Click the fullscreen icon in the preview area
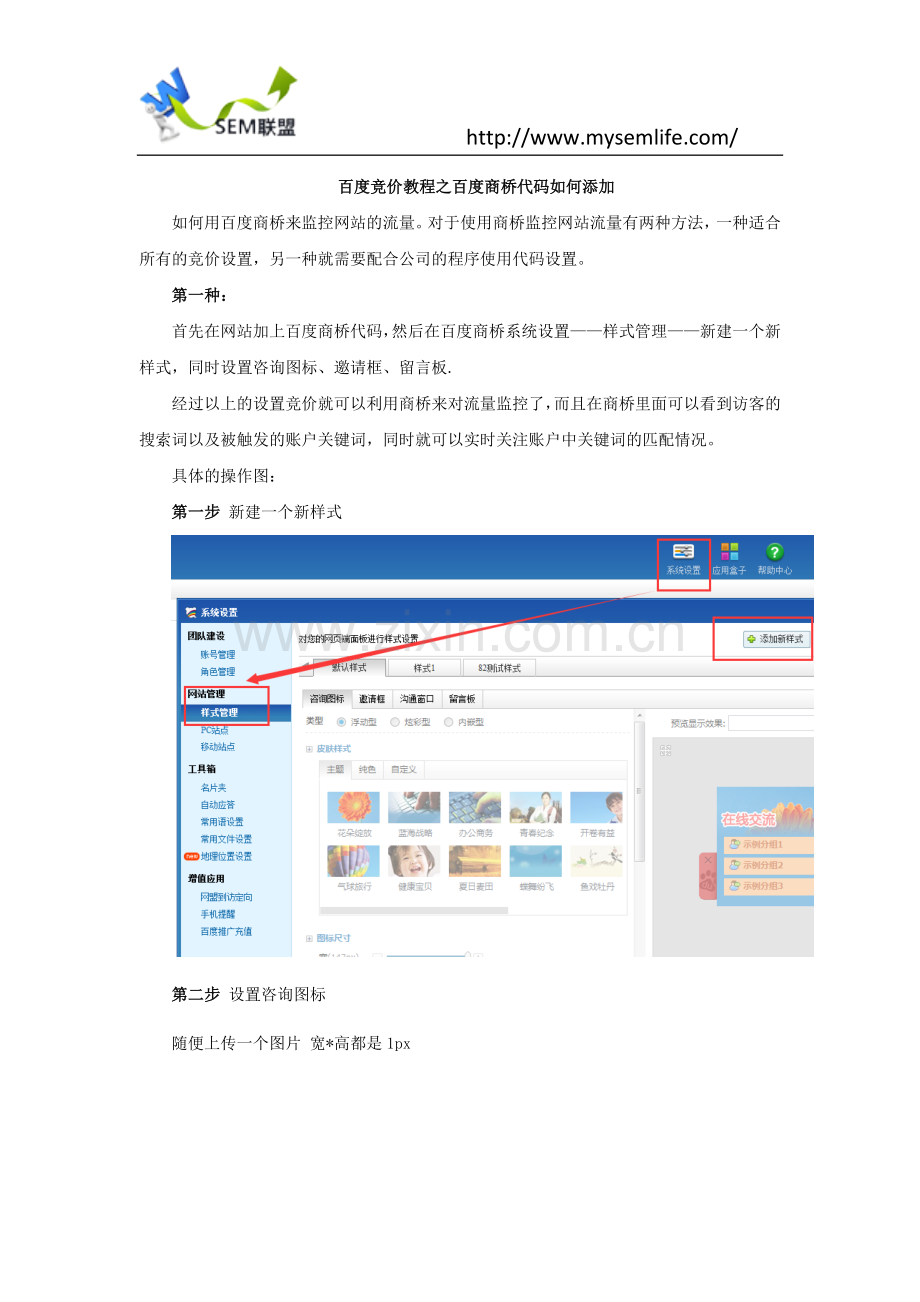 (x=665, y=750)
